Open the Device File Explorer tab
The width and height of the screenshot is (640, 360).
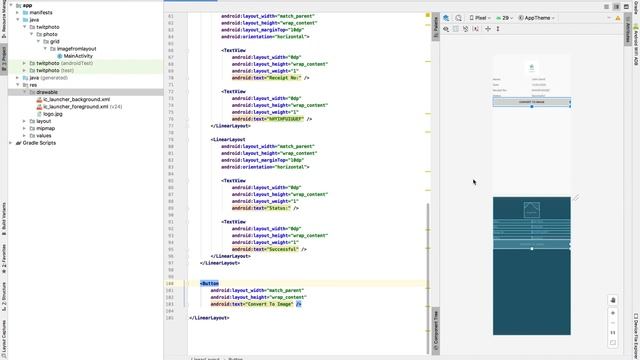click(636, 336)
